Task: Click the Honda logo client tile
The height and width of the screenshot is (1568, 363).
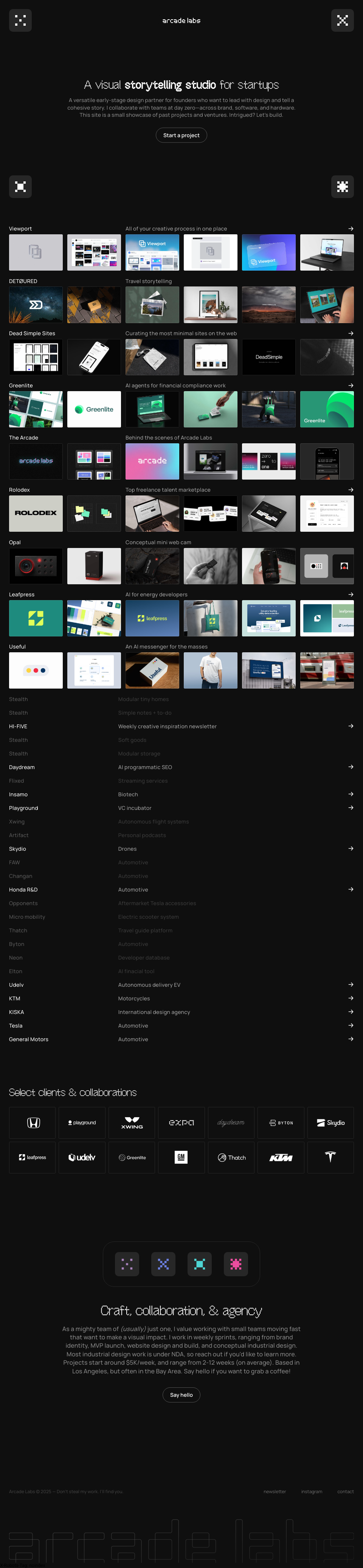Action: [x=33, y=1122]
